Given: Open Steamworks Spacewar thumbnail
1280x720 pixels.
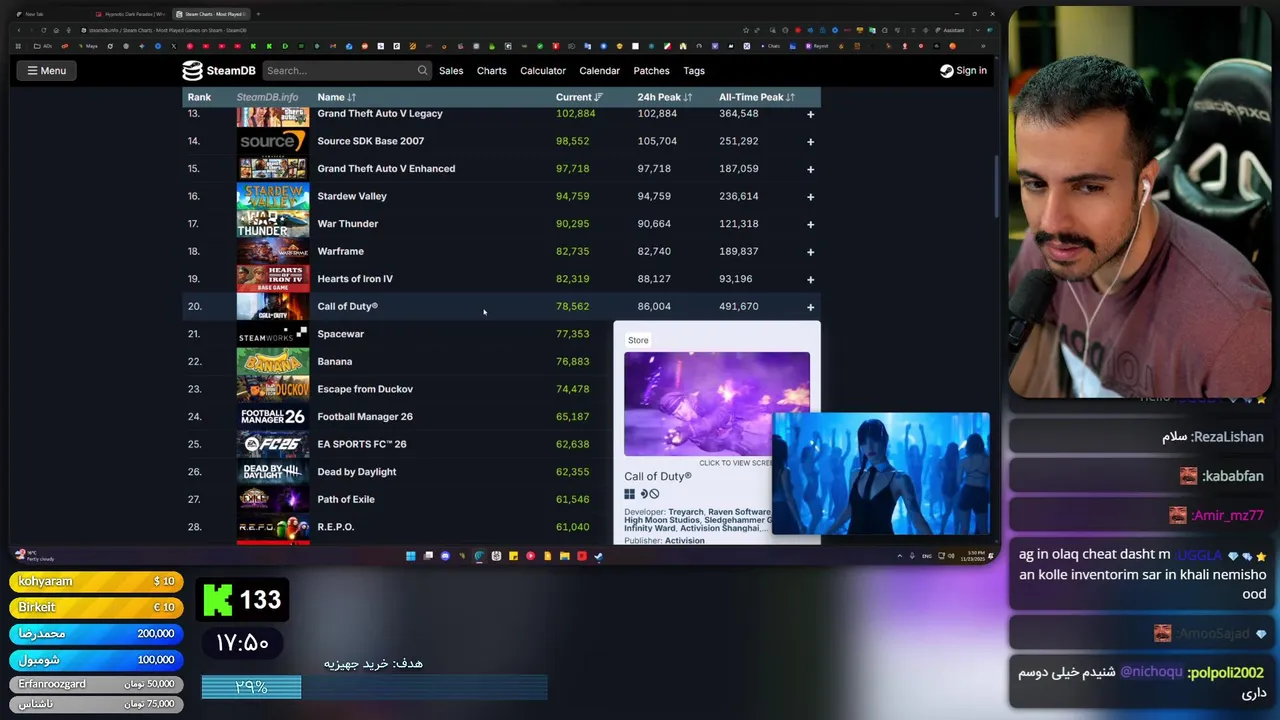Looking at the screenshot, I should [x=273, y=334].
